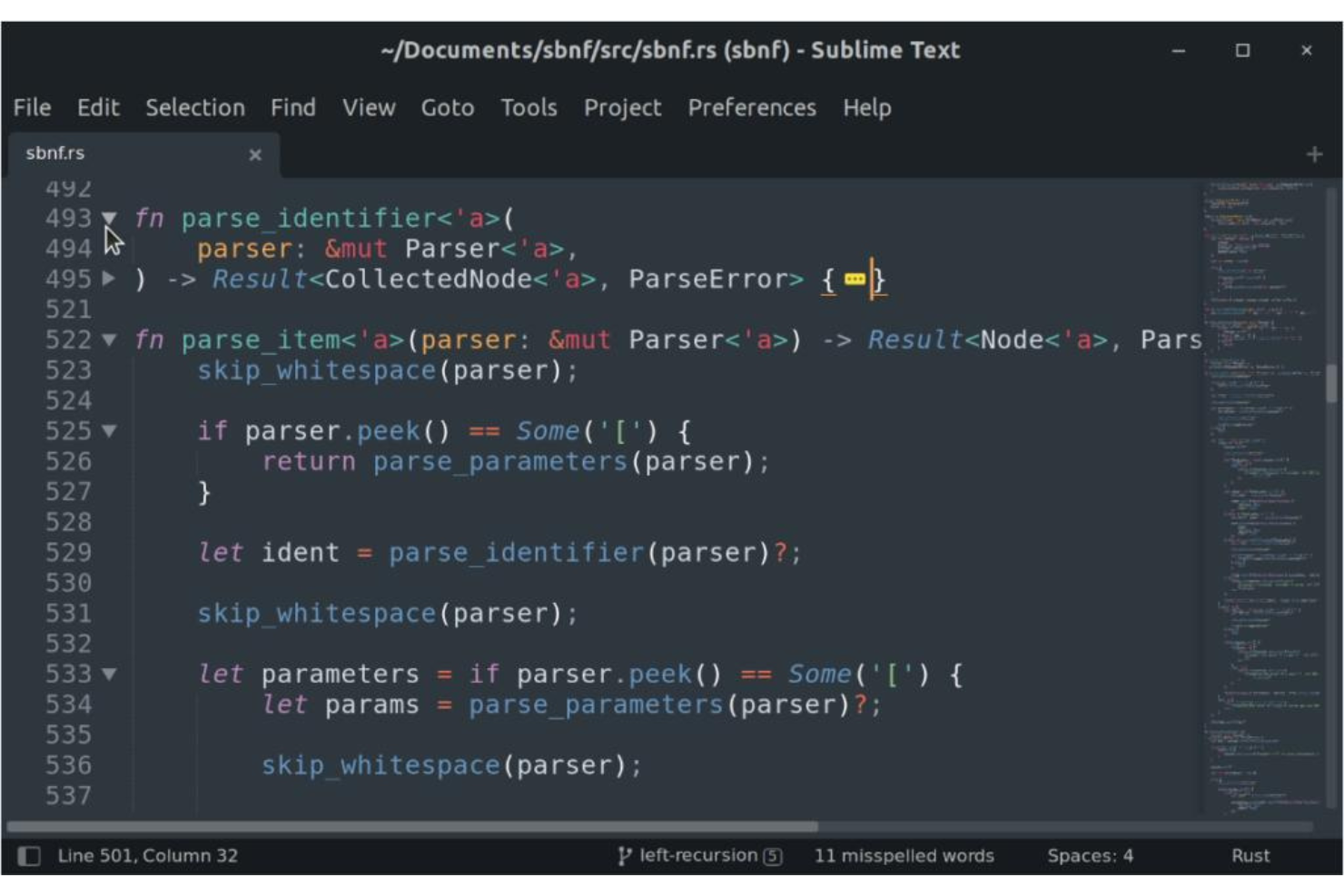Viewport: 1344px width, 896px height.
Task: Click the 11 misspelled words indicator
Action: pyautogui.click(x=904, y=854)
